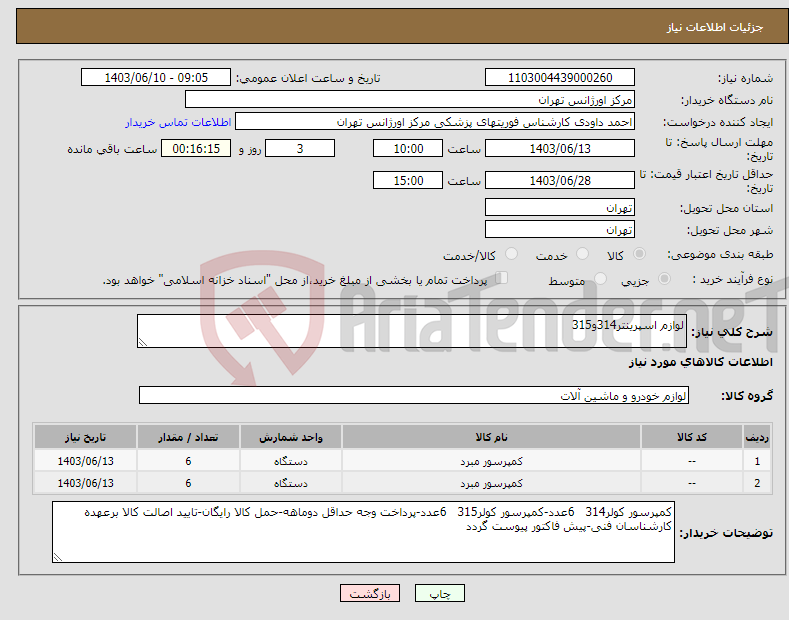This screenshot has height=620, width=789.
Task: Click the price validity date 1403/06/28 field
Action: (560, 180)
